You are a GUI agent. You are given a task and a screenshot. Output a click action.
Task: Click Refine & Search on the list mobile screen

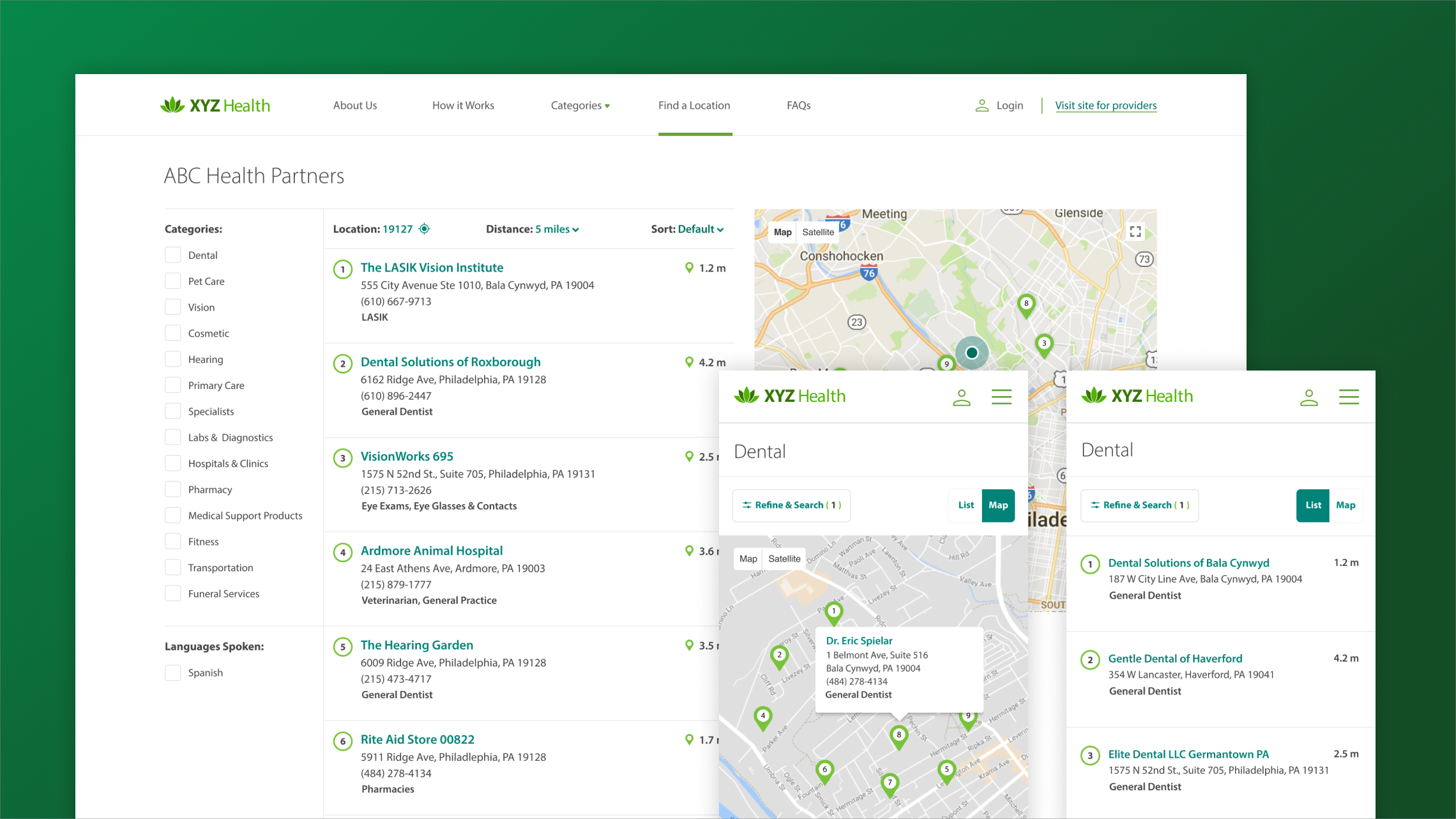click(1139, 505)
